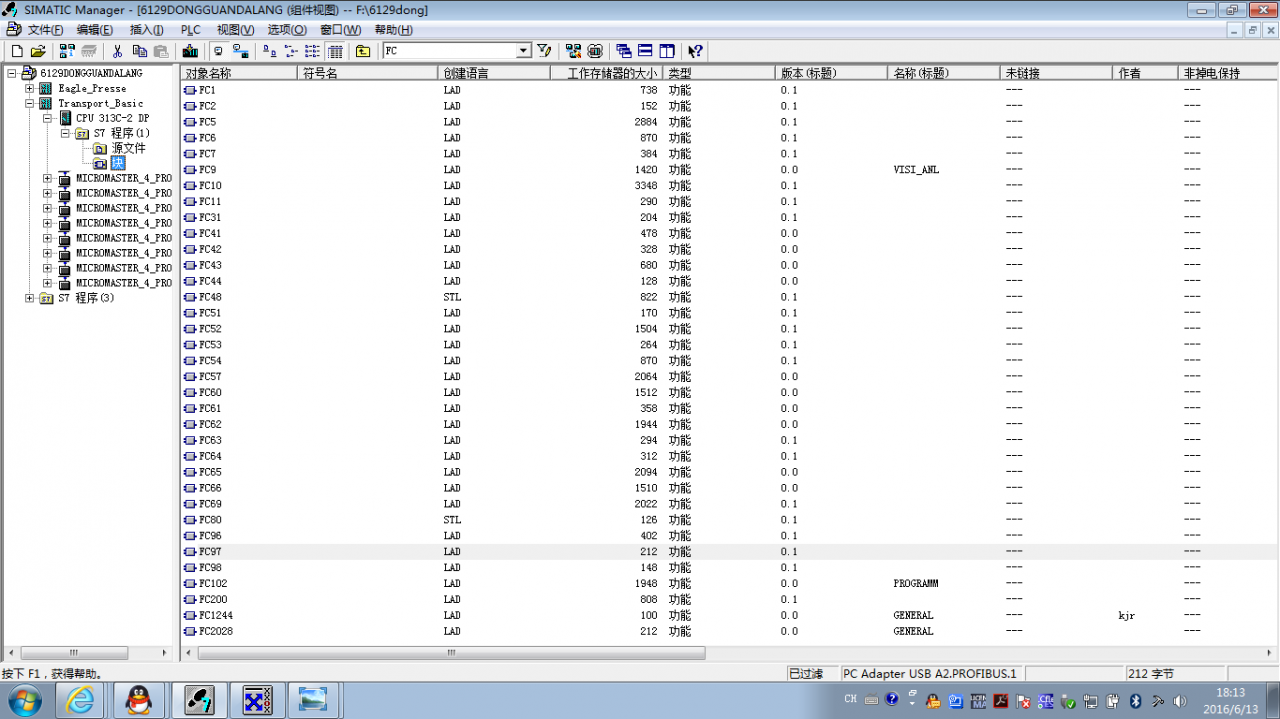Expand the first MICROMASTER_4_PRO node
Image resolution: width=1280 pixels, height=719 pixels.
point(48,178)
